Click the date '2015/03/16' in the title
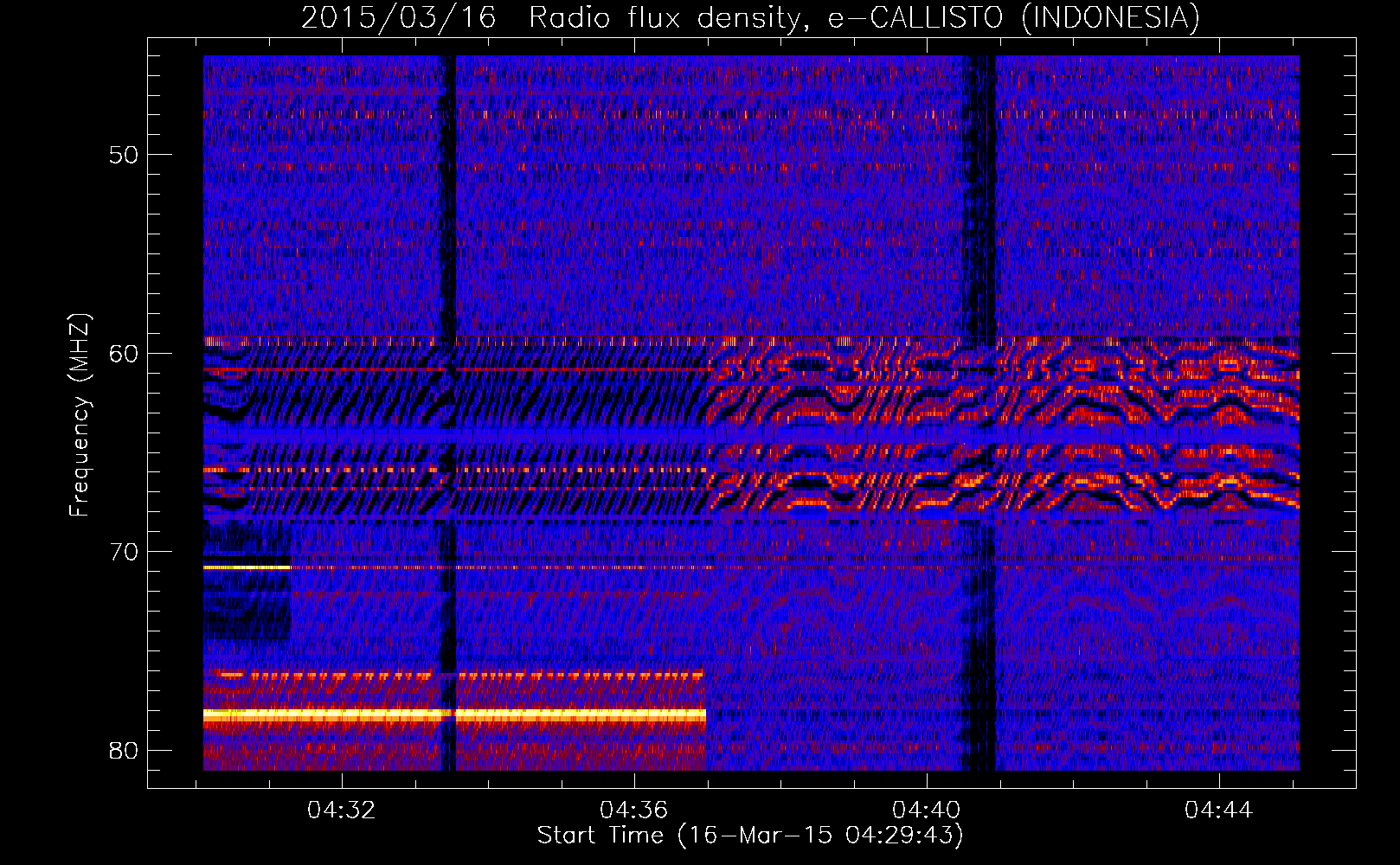 tap(399, 17)
